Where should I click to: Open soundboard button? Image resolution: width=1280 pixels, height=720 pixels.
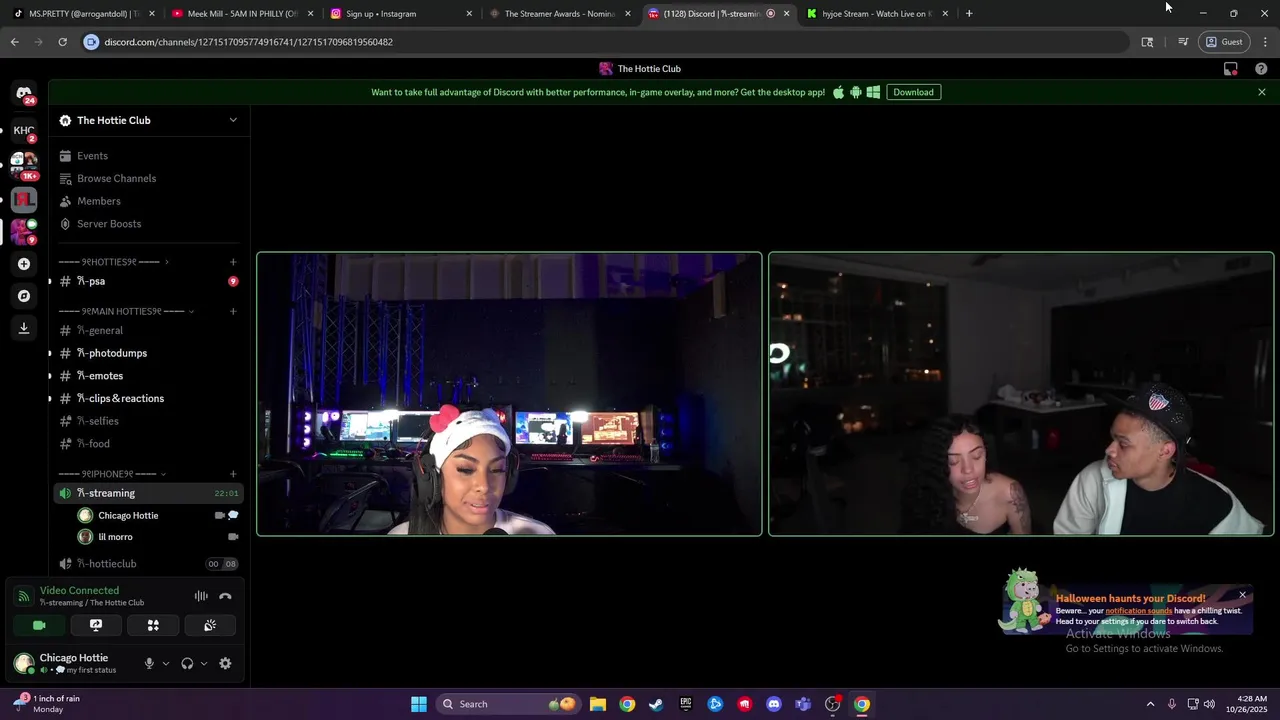210,625
